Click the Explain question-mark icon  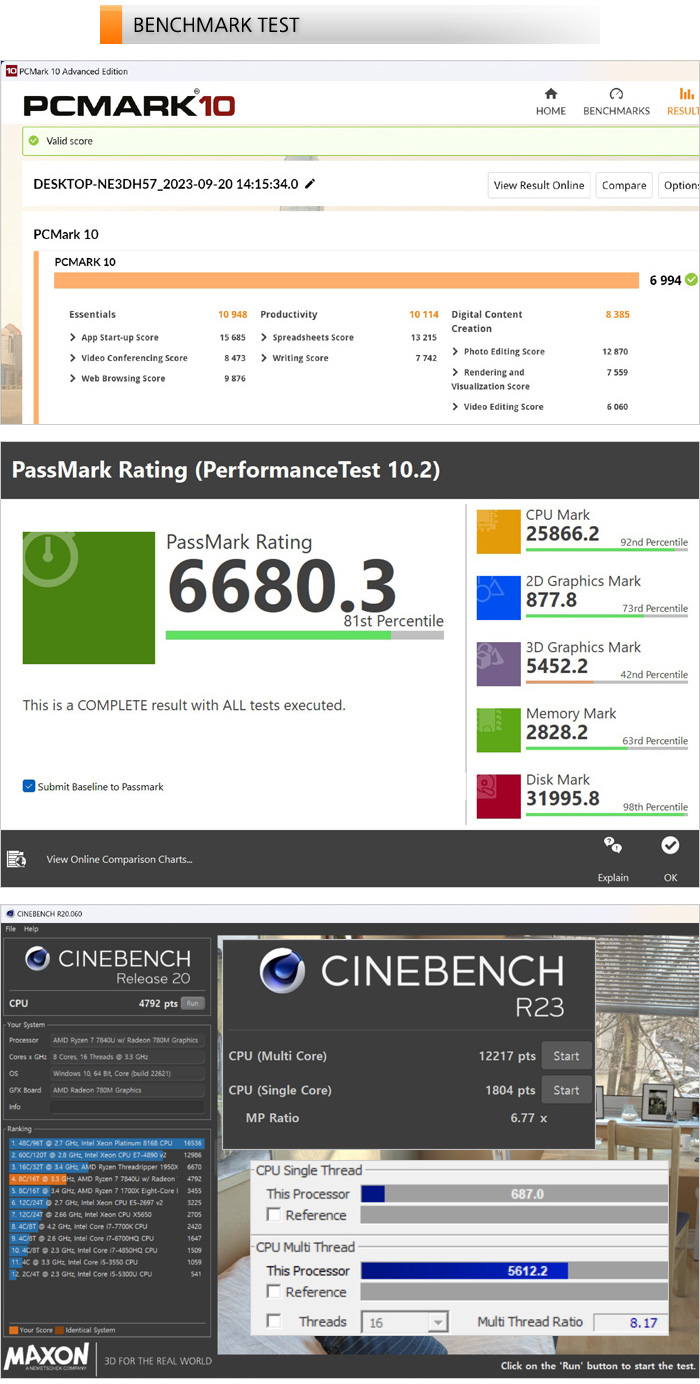point(613,846)
